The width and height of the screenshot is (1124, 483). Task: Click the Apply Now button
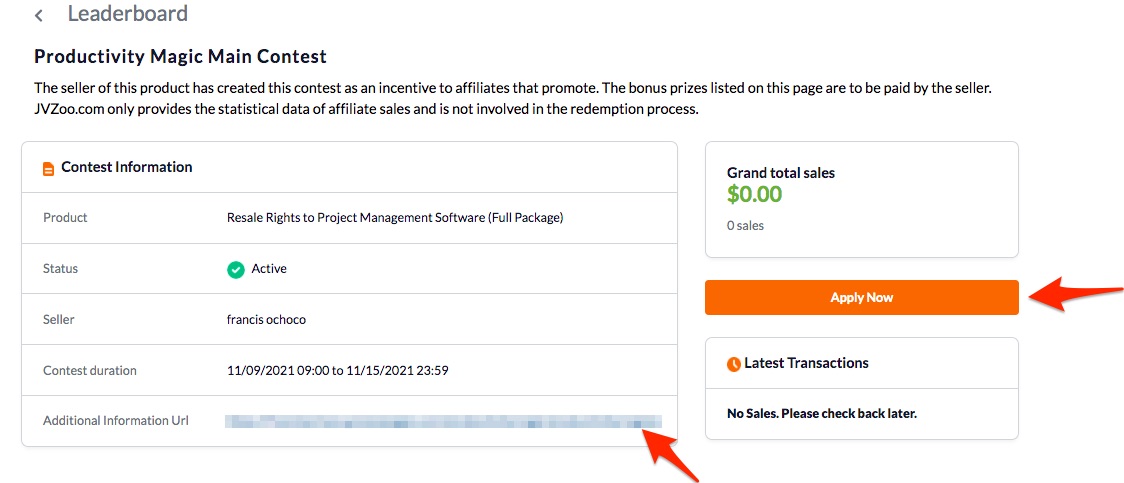pyautogui.click(x=862, y=297)
